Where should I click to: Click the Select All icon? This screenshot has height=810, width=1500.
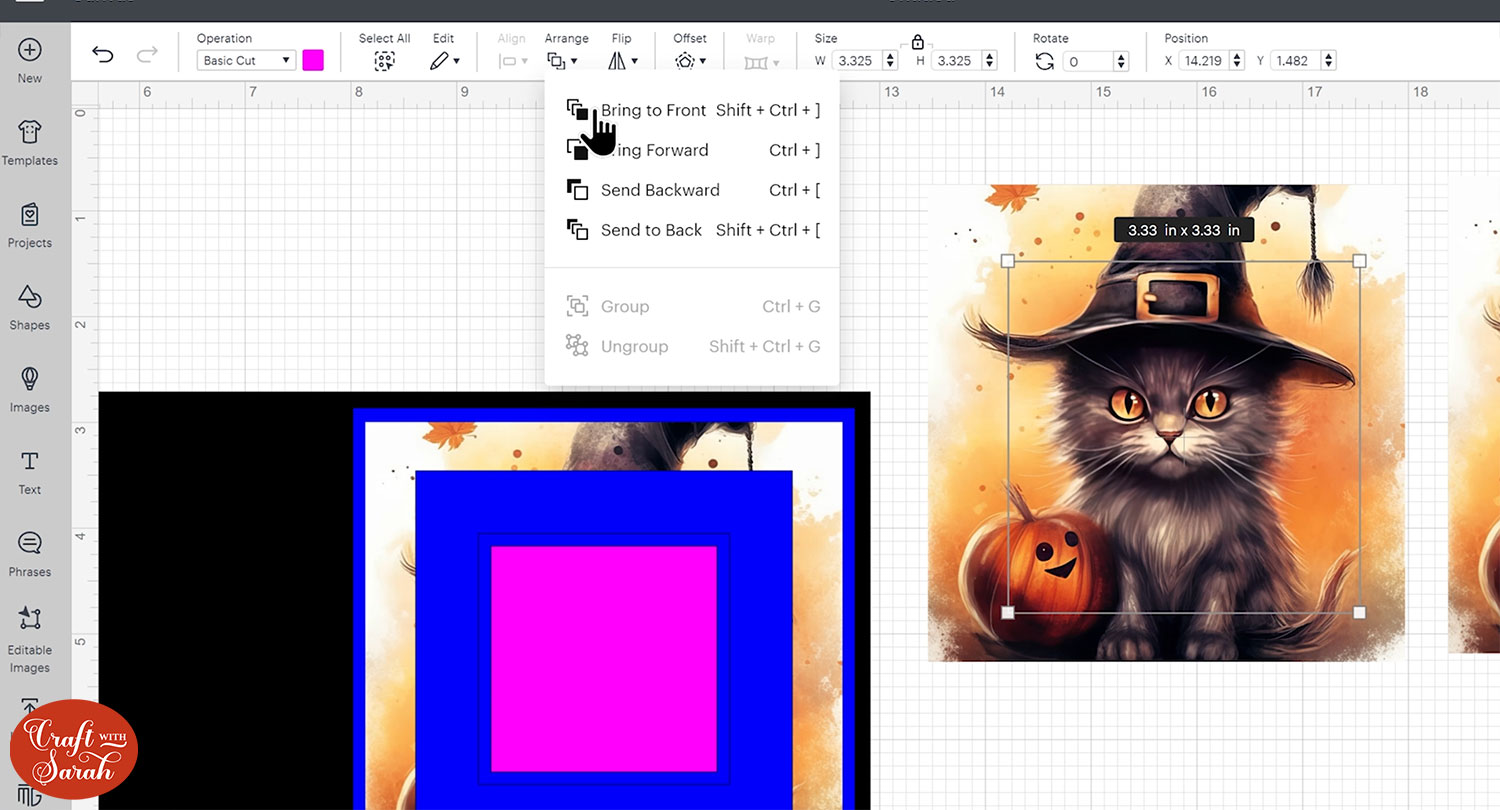pos(384,61)
